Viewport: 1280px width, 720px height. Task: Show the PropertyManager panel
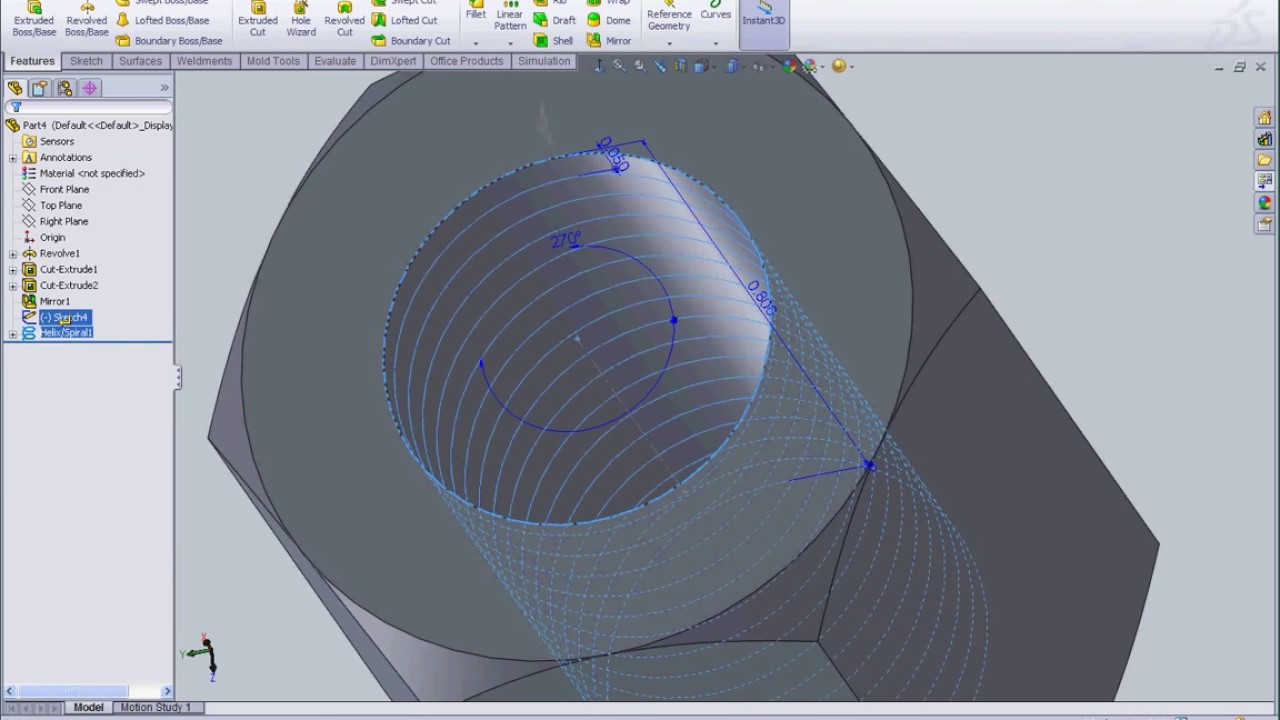[40, 88]
